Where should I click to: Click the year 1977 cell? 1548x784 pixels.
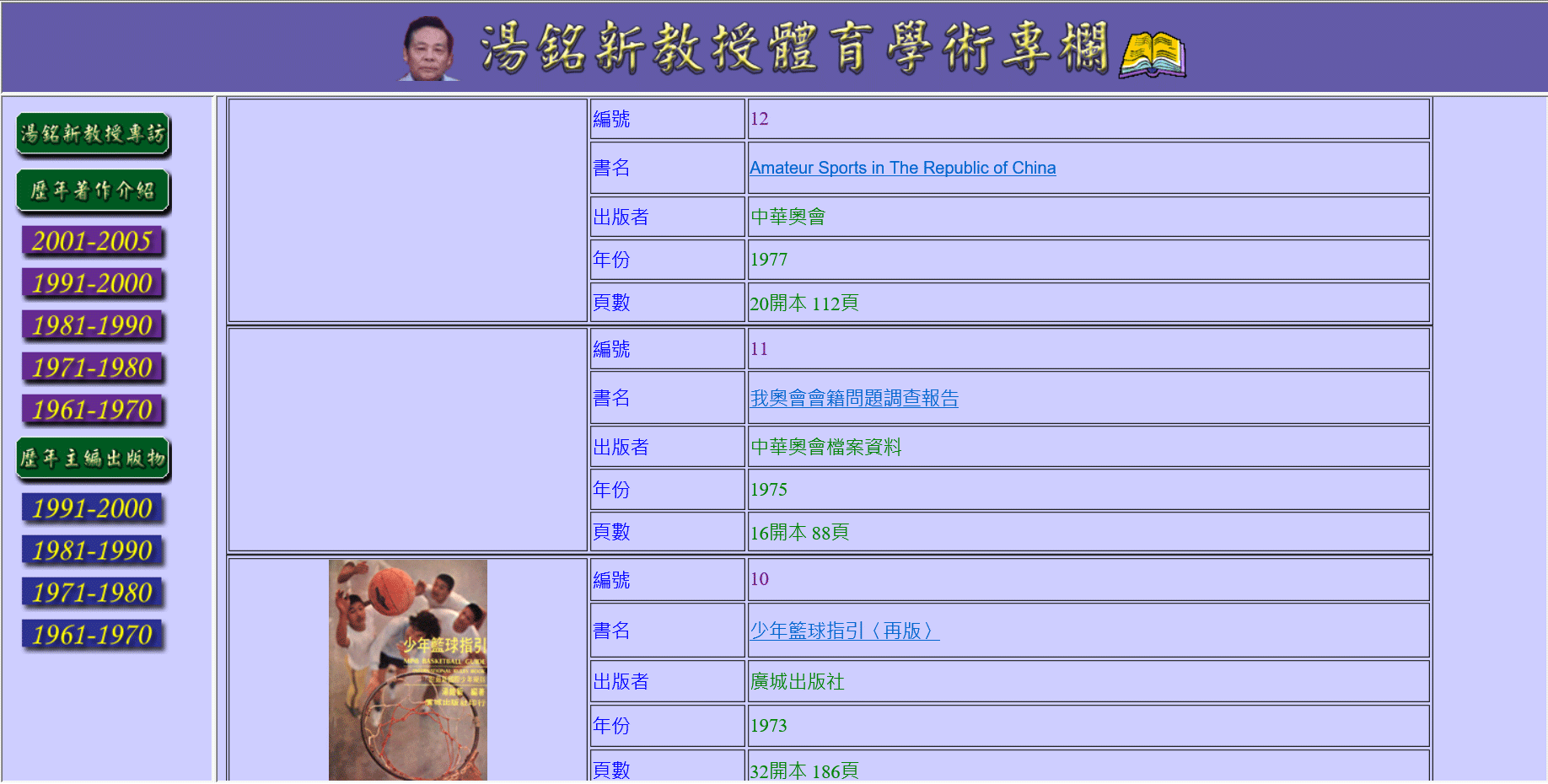(x=769, y=260)
